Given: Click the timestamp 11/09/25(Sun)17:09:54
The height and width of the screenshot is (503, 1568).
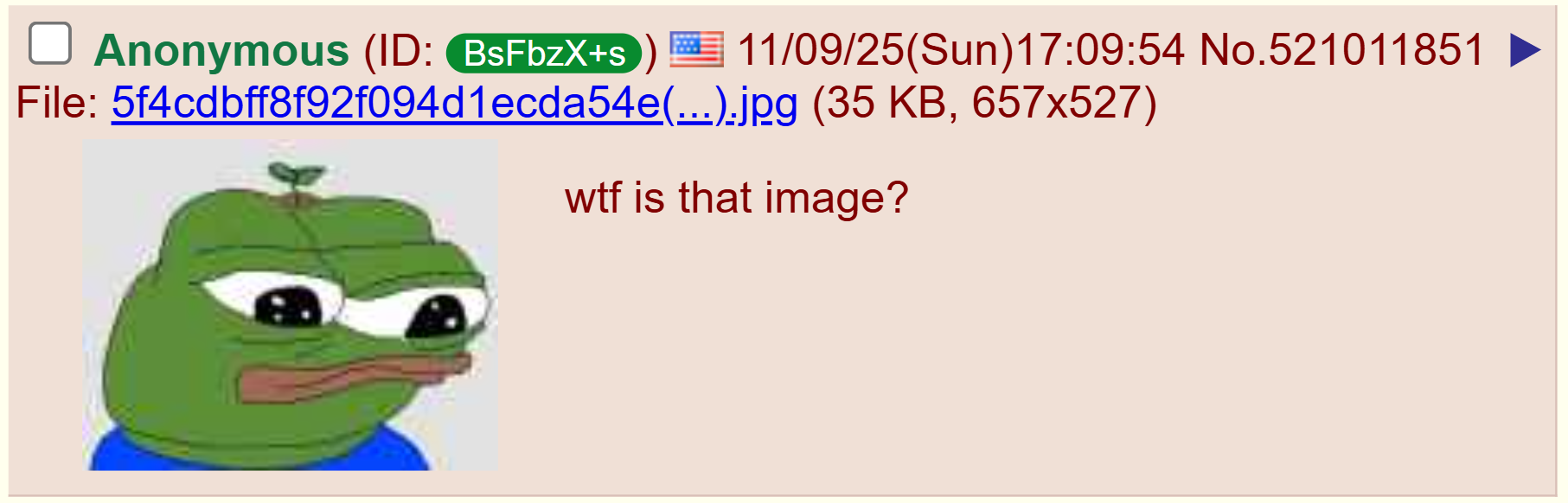Looking at the screenshot, I should (961, 50).
